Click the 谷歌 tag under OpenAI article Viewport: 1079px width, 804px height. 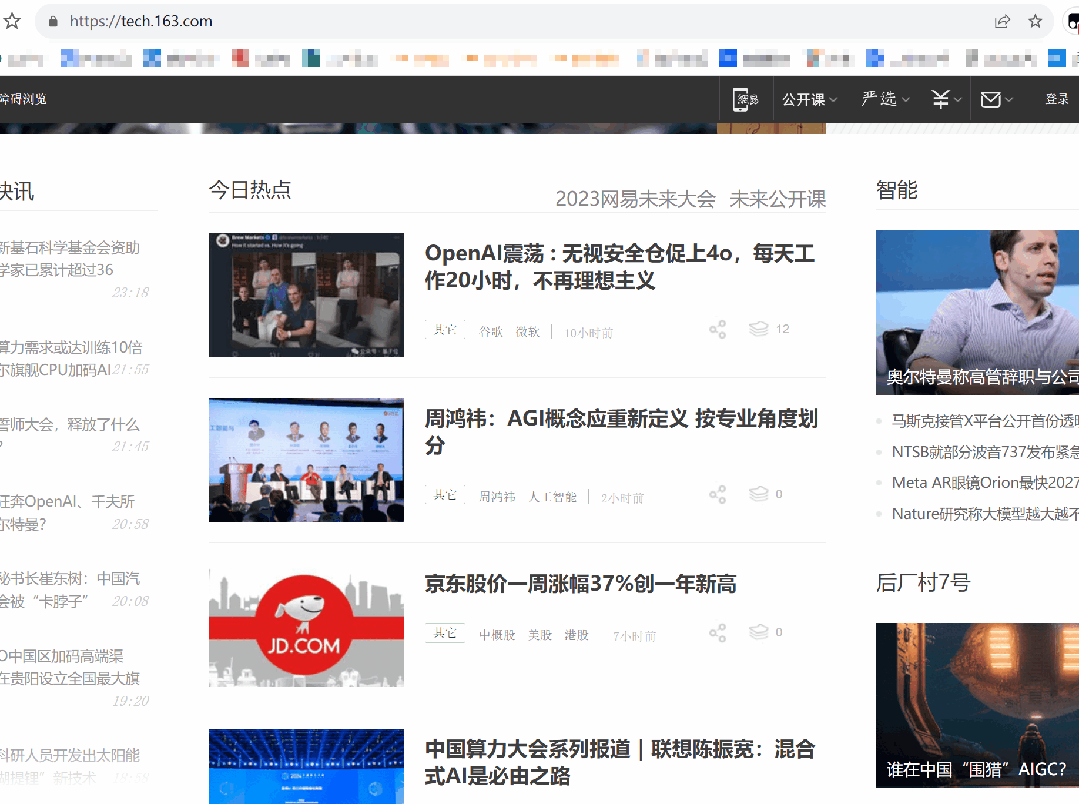click(x=491, y=332)
